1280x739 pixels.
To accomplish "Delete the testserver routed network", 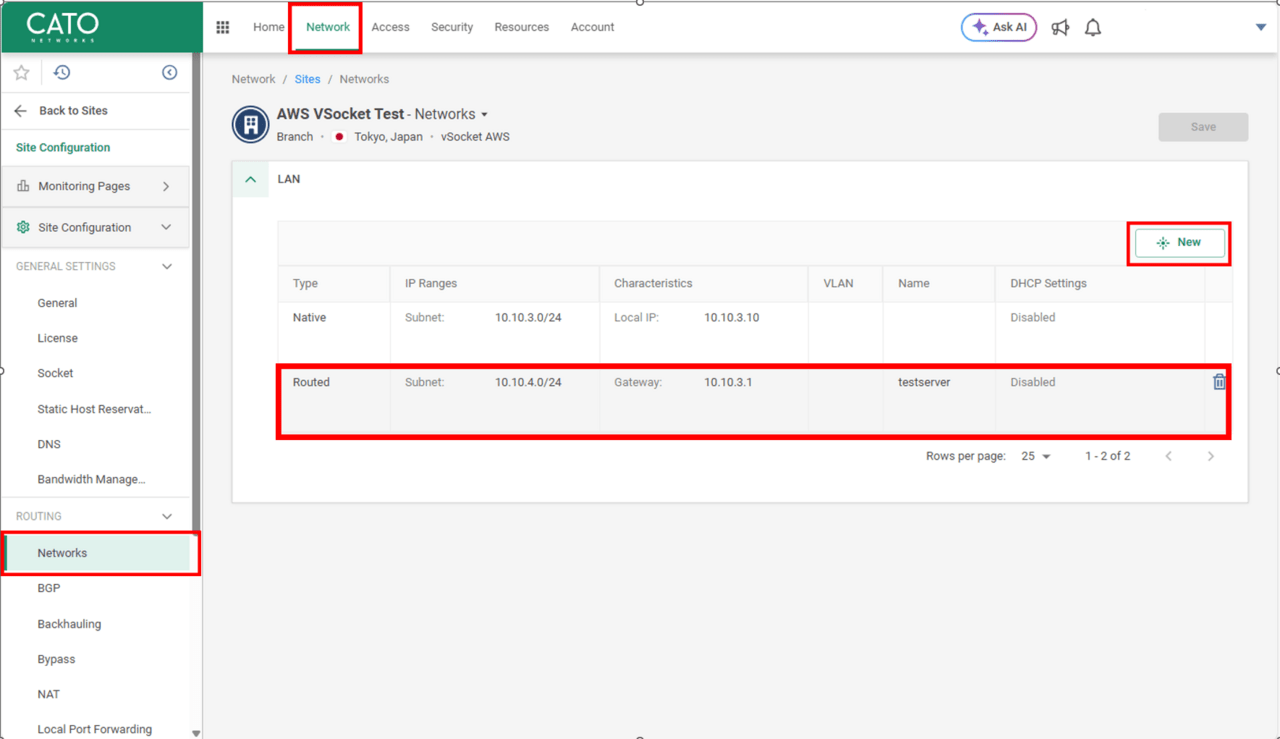I will click(x=1219, y=382).
